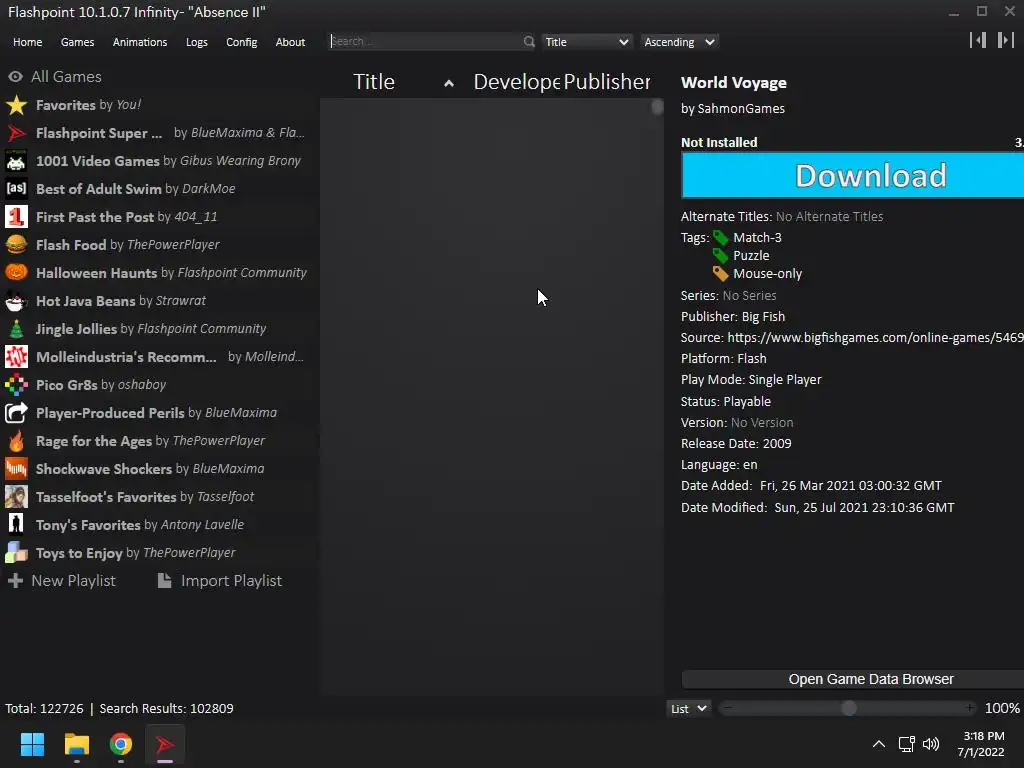Show hidden tray icons chevron
The image size is (1024, 768).
(x=879, y=744)
